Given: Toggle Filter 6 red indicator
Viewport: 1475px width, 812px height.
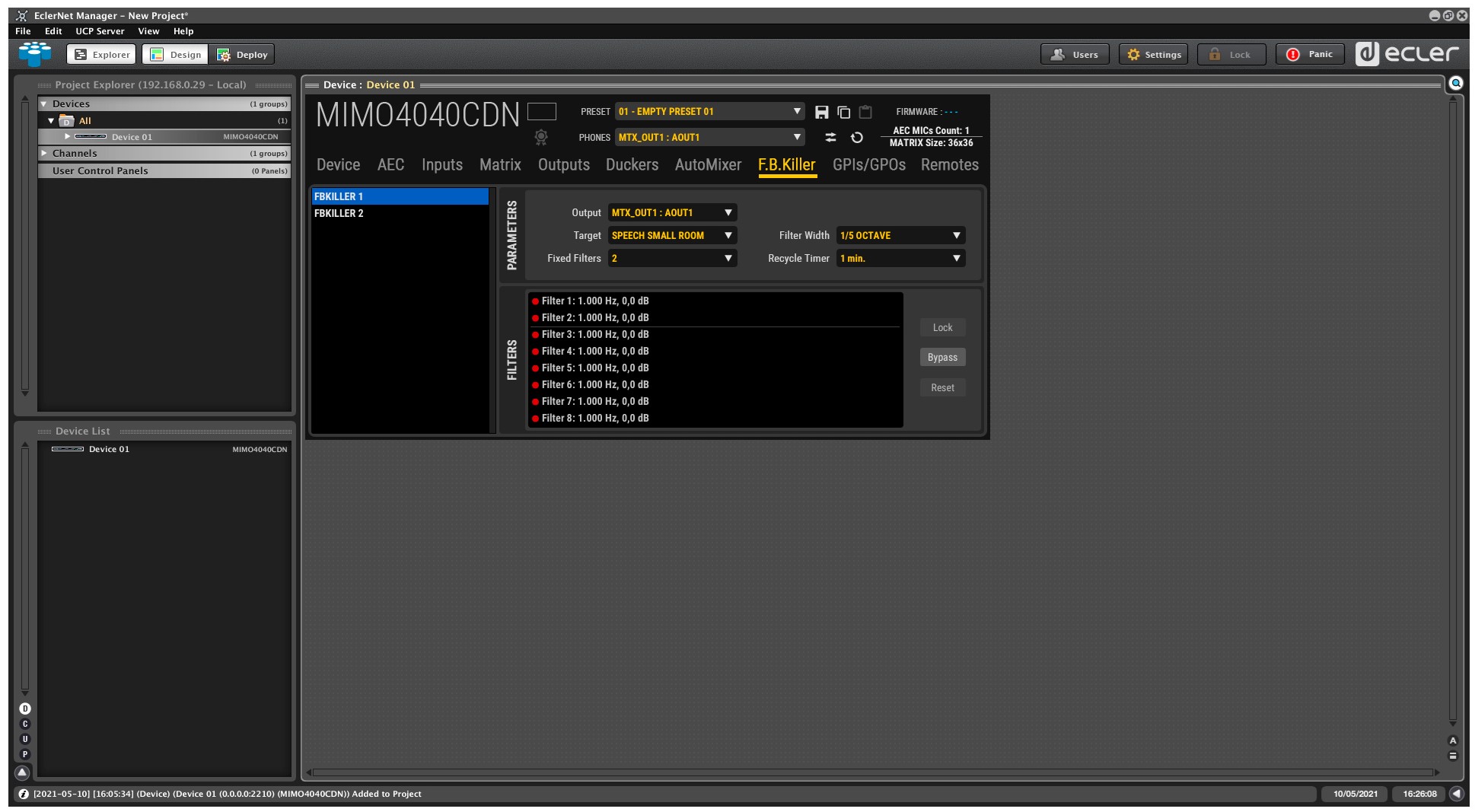Looking at the screenshot, I should pos(535,385).
